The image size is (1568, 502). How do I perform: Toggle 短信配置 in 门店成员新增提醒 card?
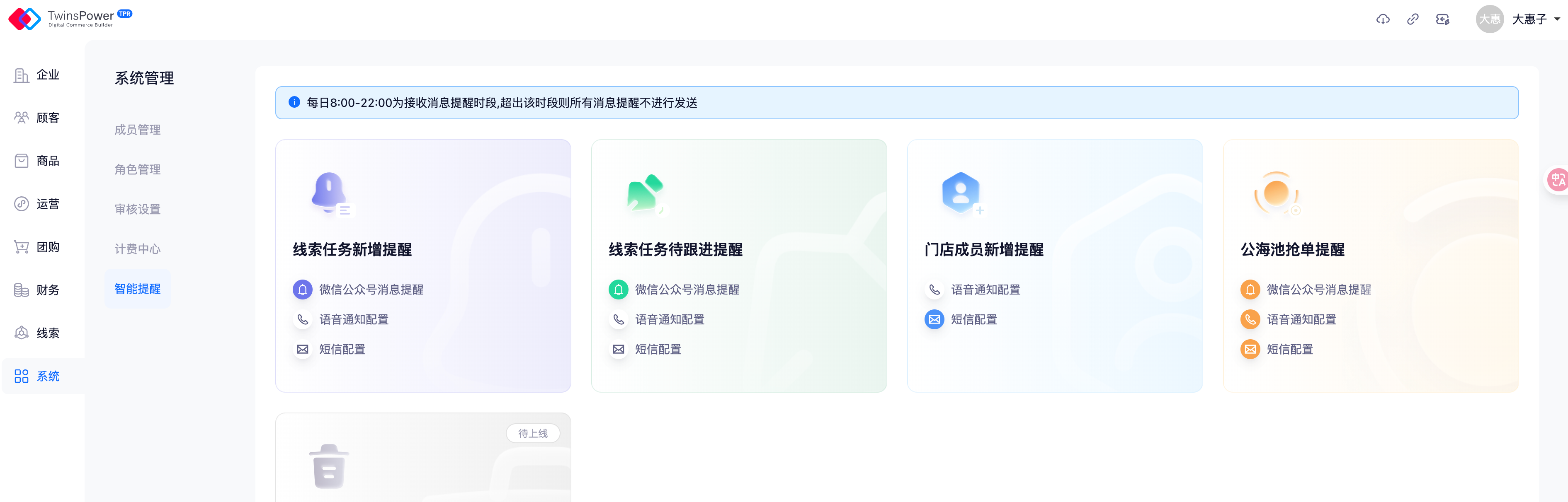pos(934,319)
